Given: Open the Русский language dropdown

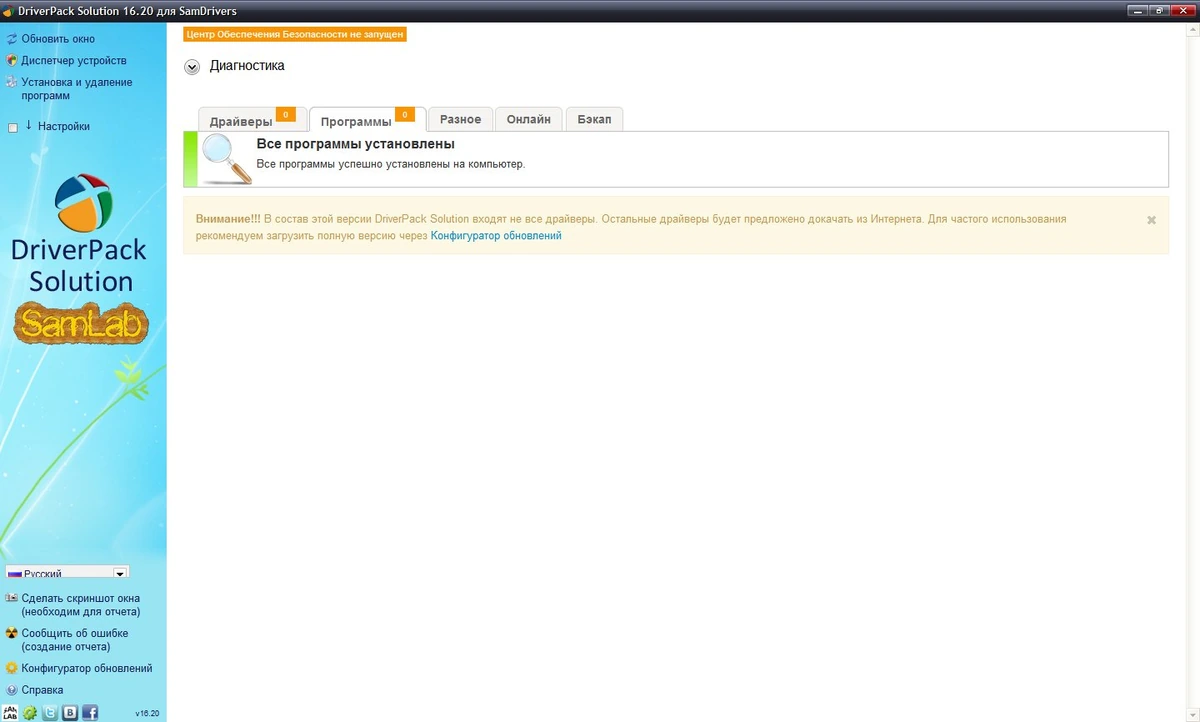Looking at the screenshot, I should (x=68, y=573).
